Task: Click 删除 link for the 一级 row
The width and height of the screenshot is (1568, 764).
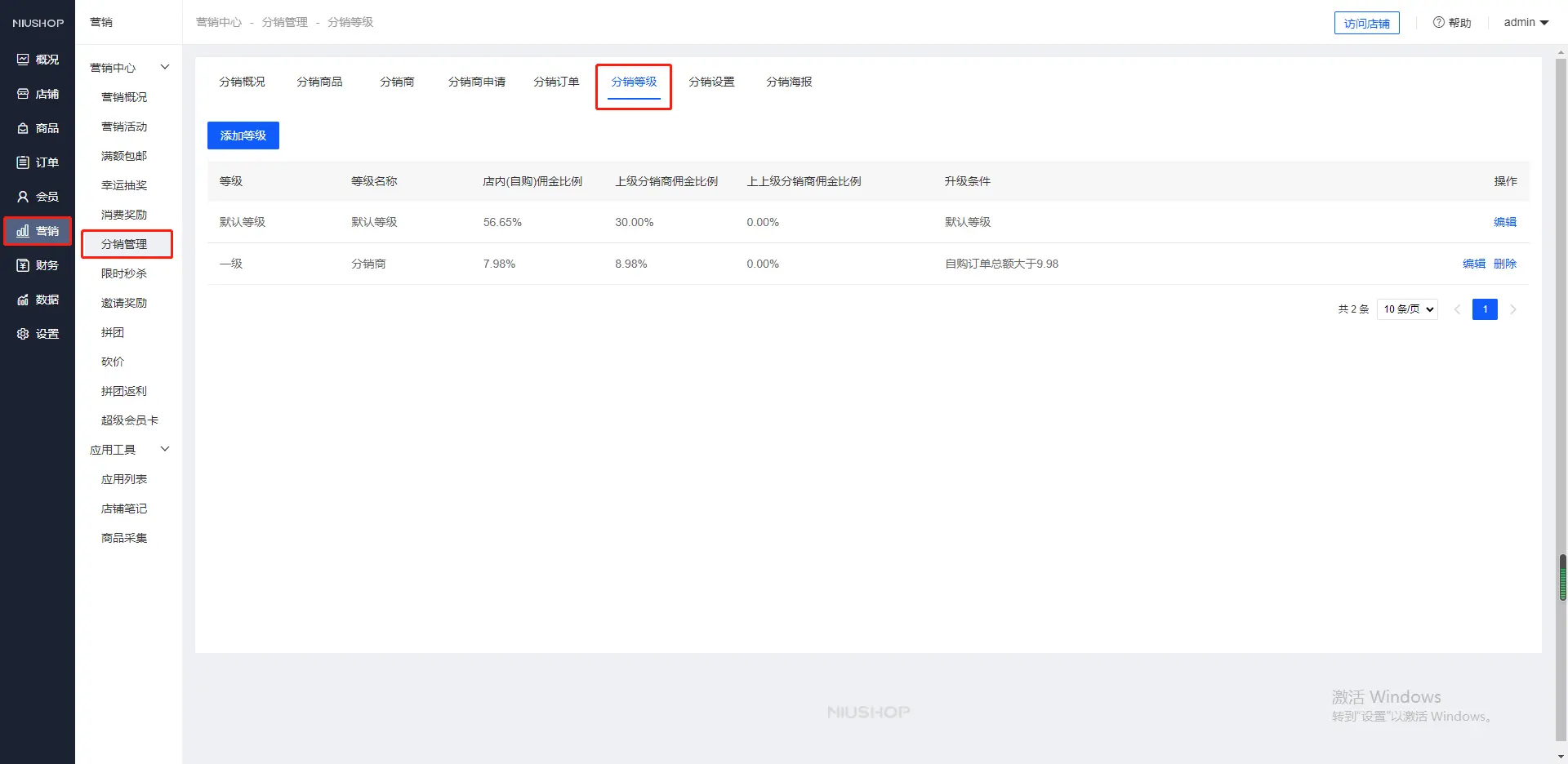Action: click(1504, 264)
